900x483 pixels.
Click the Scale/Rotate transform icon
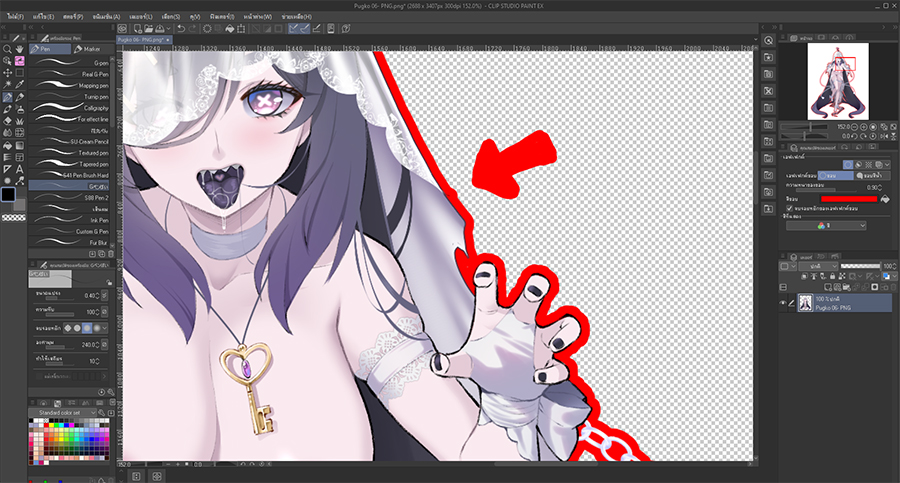pos(241,29)
